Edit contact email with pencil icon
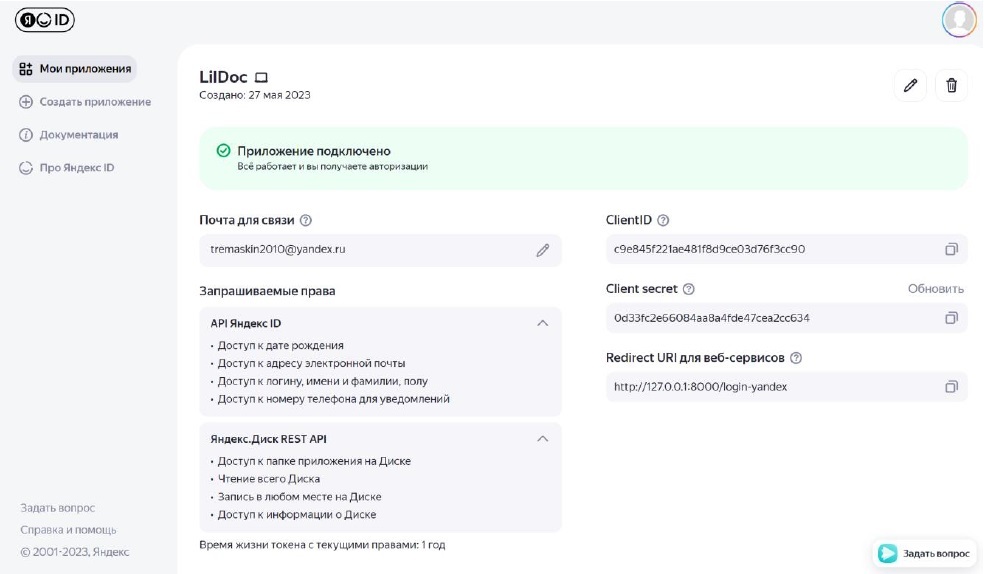Viewport: 984px width, 574px height. (542, 250)
